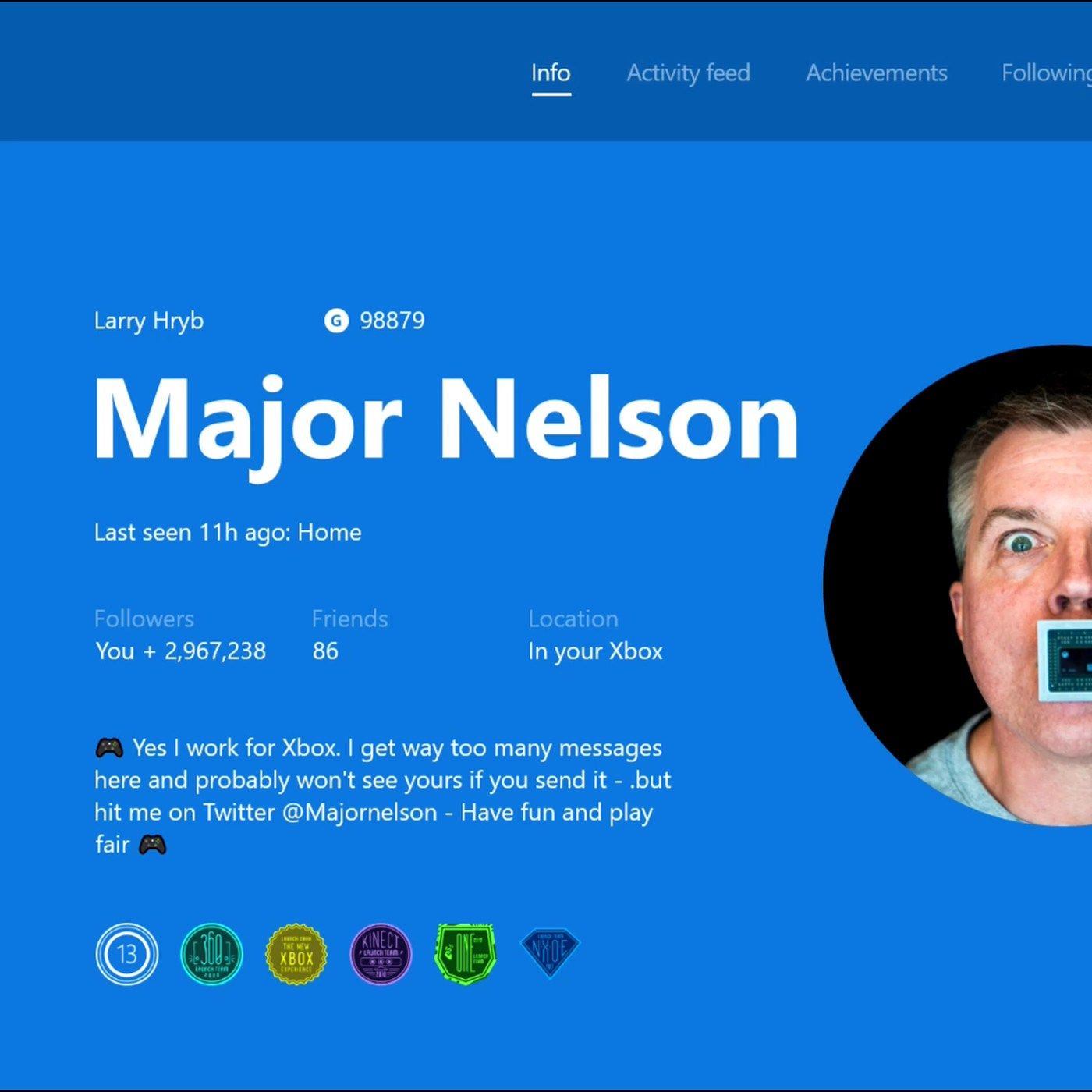Screen dimensions: 1092x1092
Task: Click the green One Launch Team badge
Action: (x=465, y=953)
